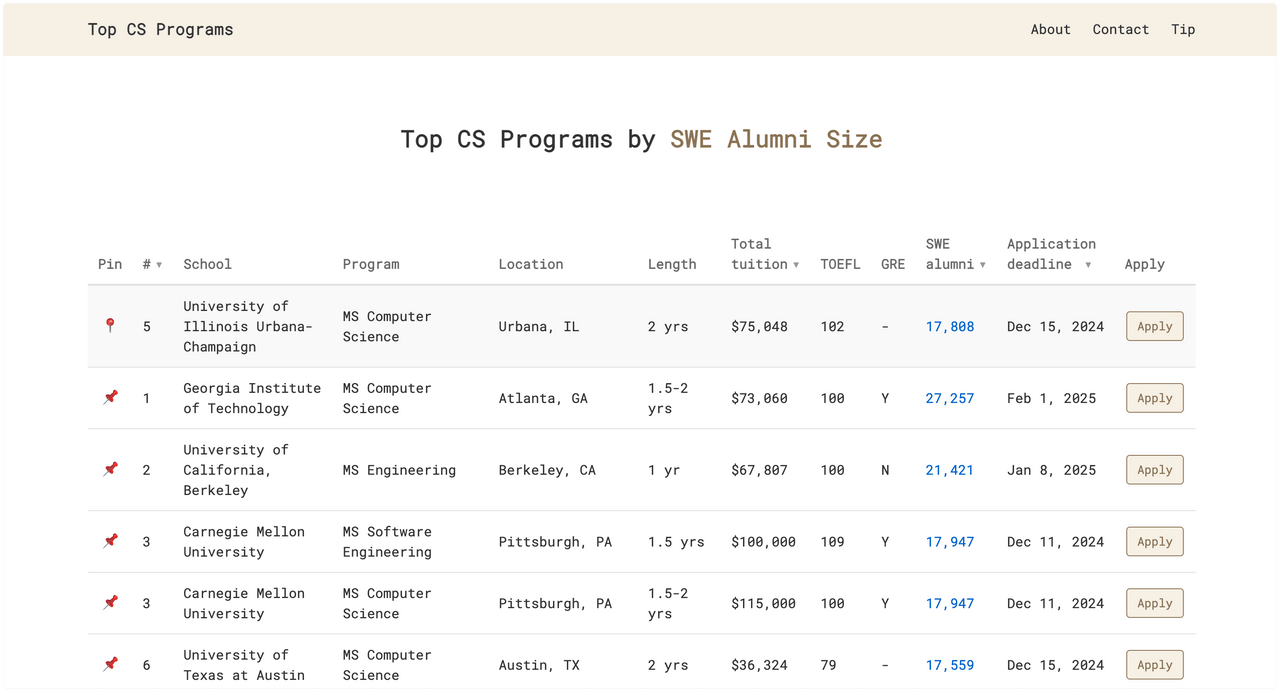Click length value 1 yr

[x=664, y=470]
